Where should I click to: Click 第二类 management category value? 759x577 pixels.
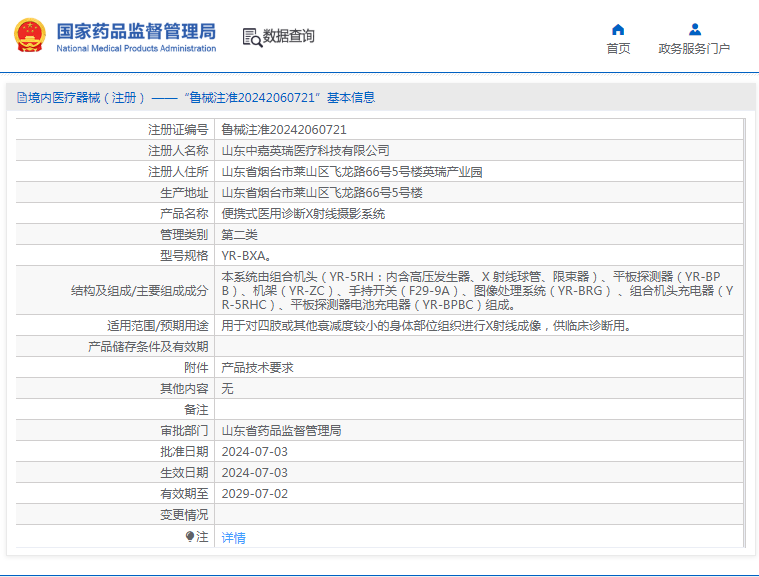point(240,235)
